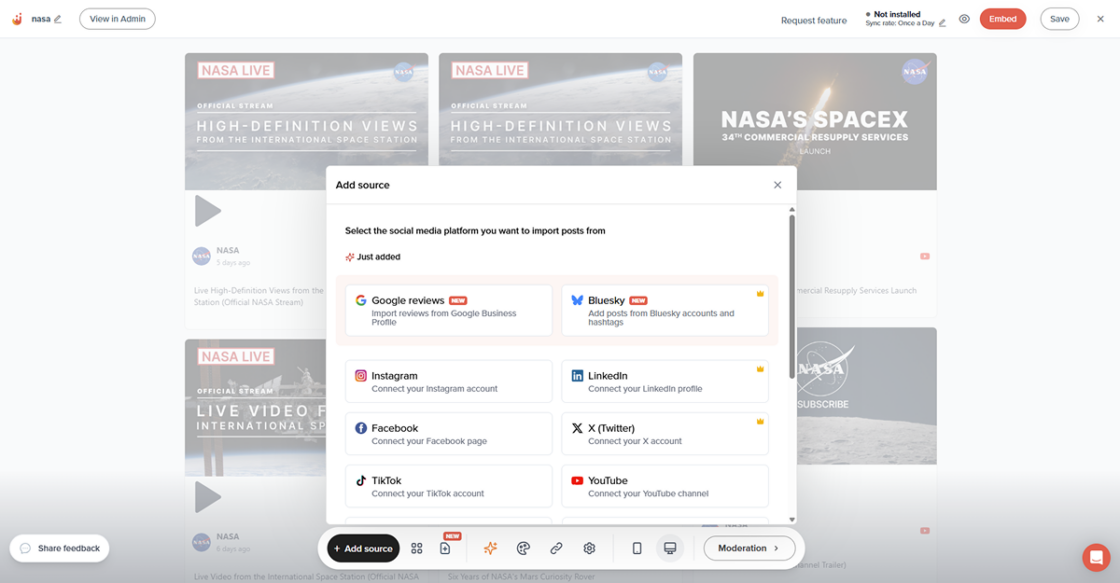The height and width of the screenshot is (583, 1120).
Task: Open the NEW-badged page icon in toolbar
Action: coord(445,548)
